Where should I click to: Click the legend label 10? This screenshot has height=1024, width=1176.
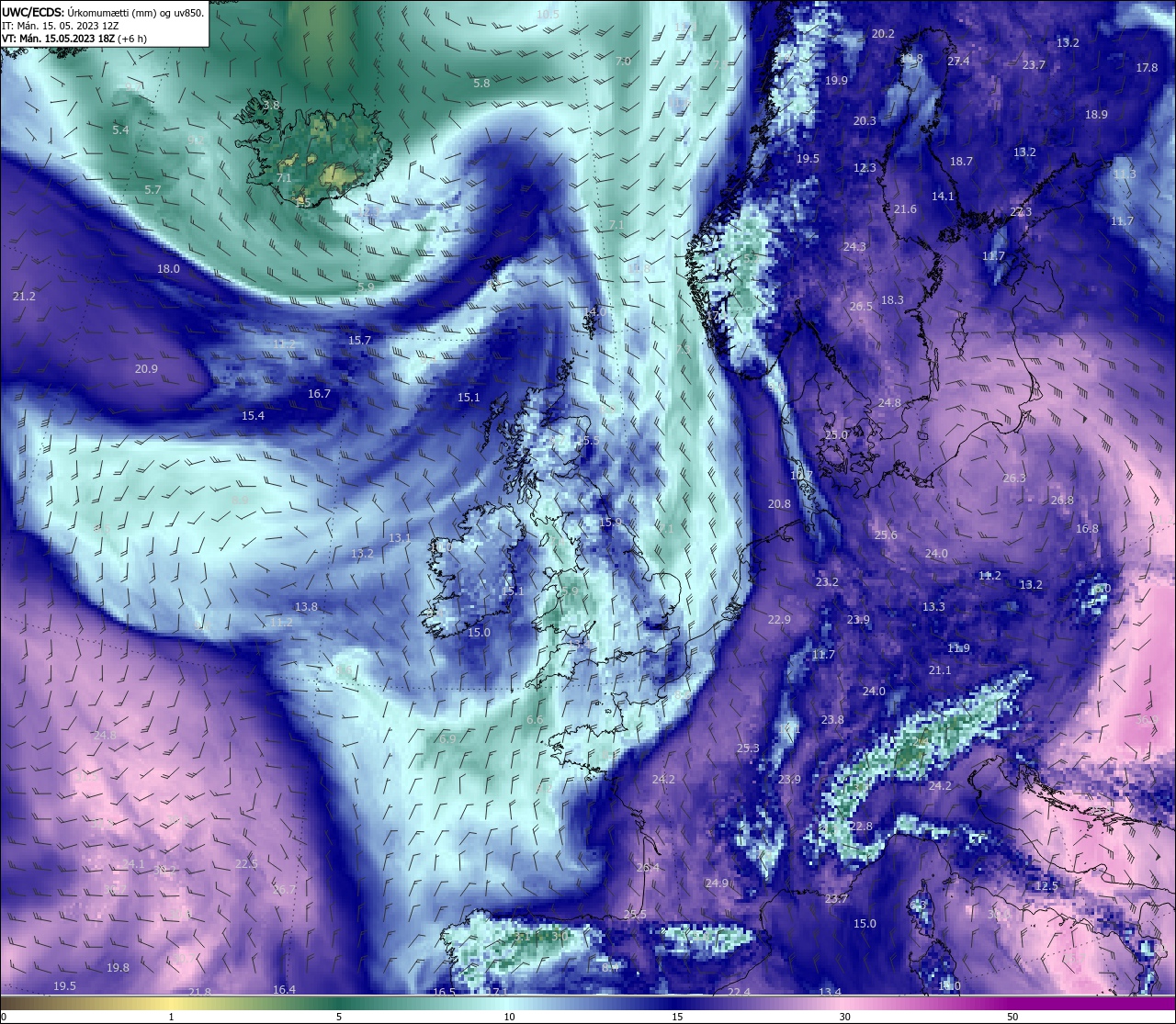(x=509, y=1017)
